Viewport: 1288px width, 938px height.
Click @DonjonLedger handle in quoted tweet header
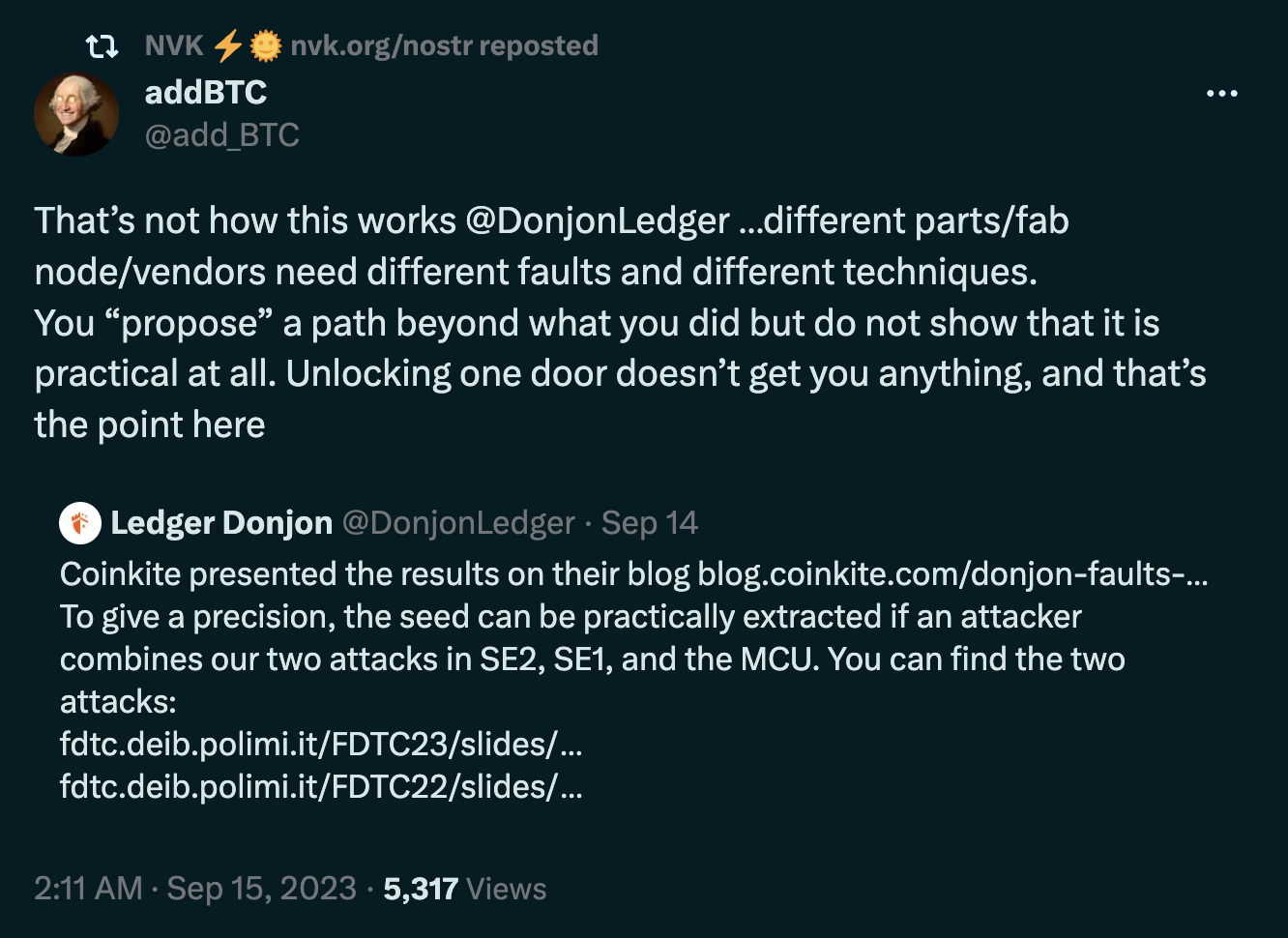coord(458,523)
